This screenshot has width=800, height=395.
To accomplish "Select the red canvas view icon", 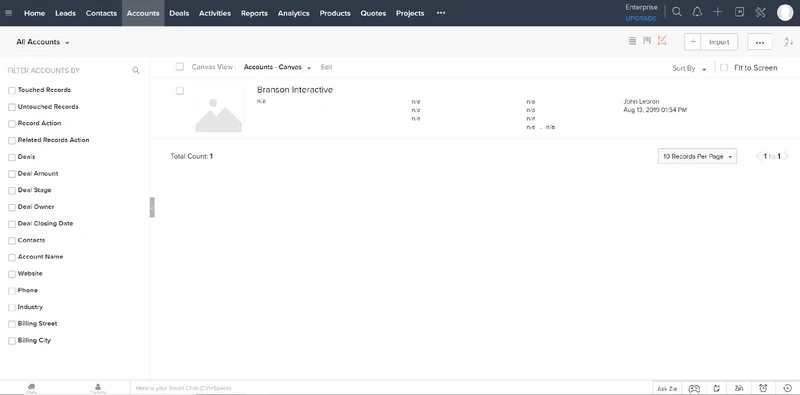I will pyautogui.click(x=662, y=40).
